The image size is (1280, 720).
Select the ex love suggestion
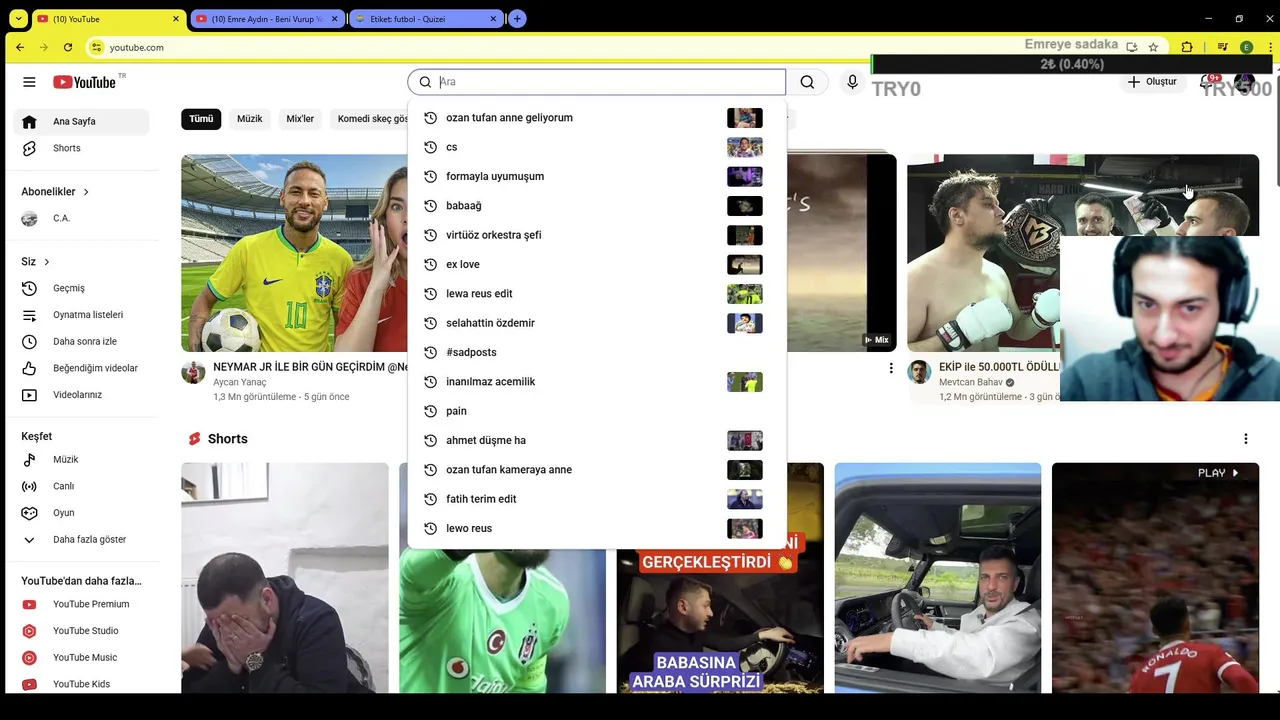pos(597,264)
